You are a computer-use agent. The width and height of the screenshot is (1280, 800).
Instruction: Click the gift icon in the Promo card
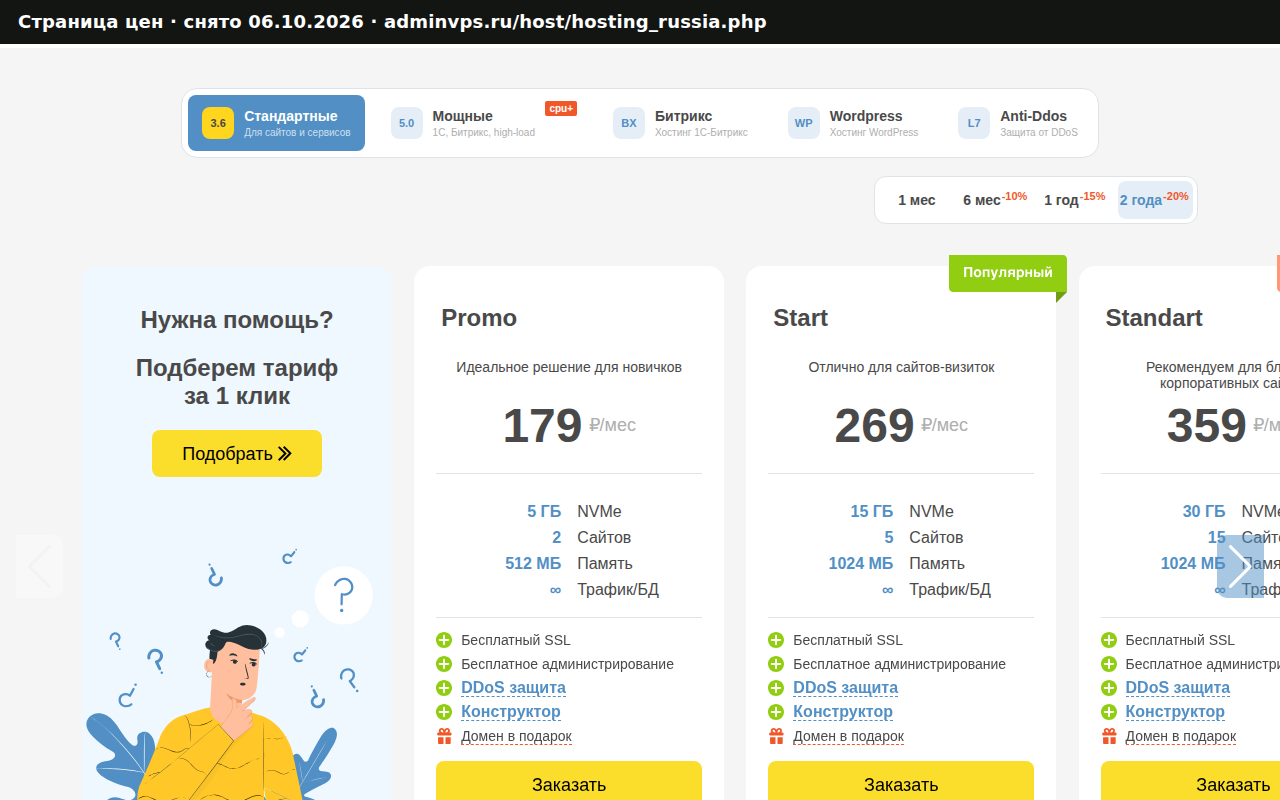(x=444, y=736)
